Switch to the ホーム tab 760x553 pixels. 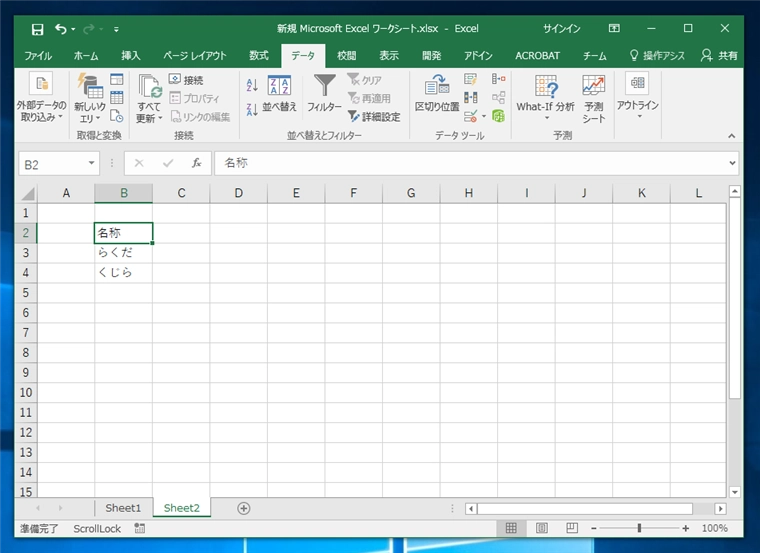86,56
